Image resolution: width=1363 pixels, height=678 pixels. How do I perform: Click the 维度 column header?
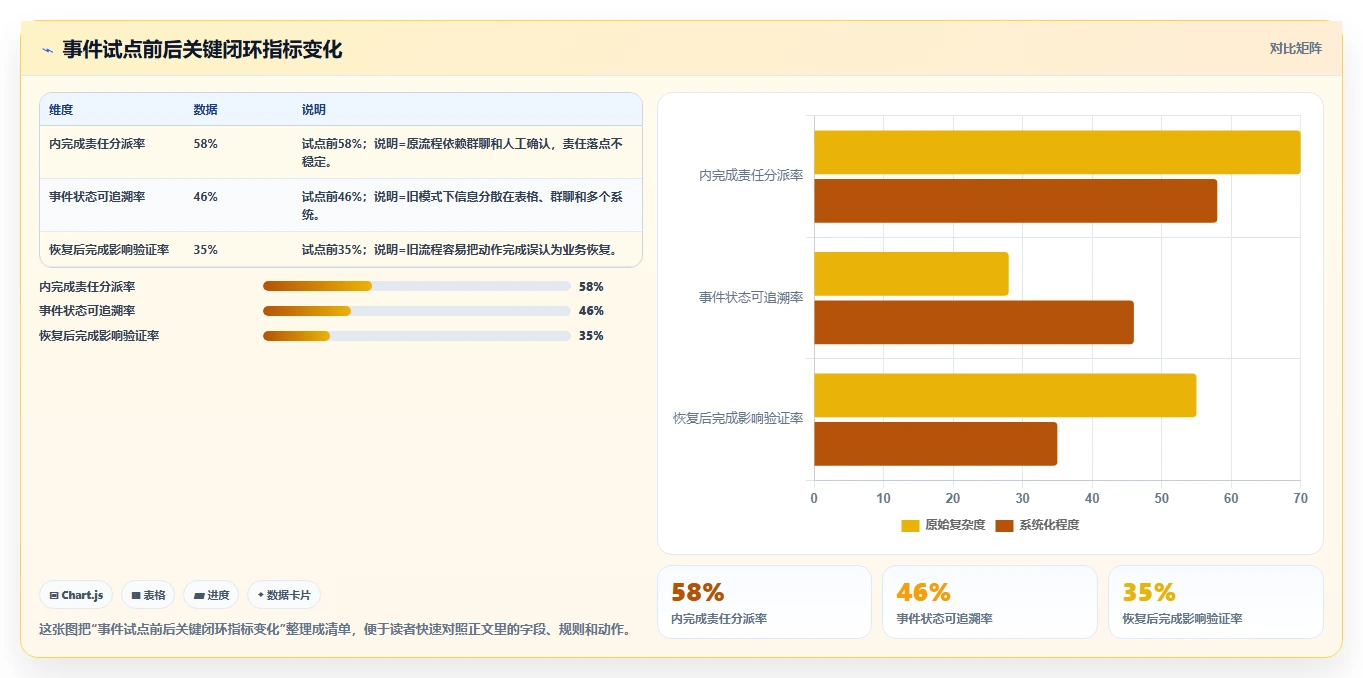(x=61, y=110)
